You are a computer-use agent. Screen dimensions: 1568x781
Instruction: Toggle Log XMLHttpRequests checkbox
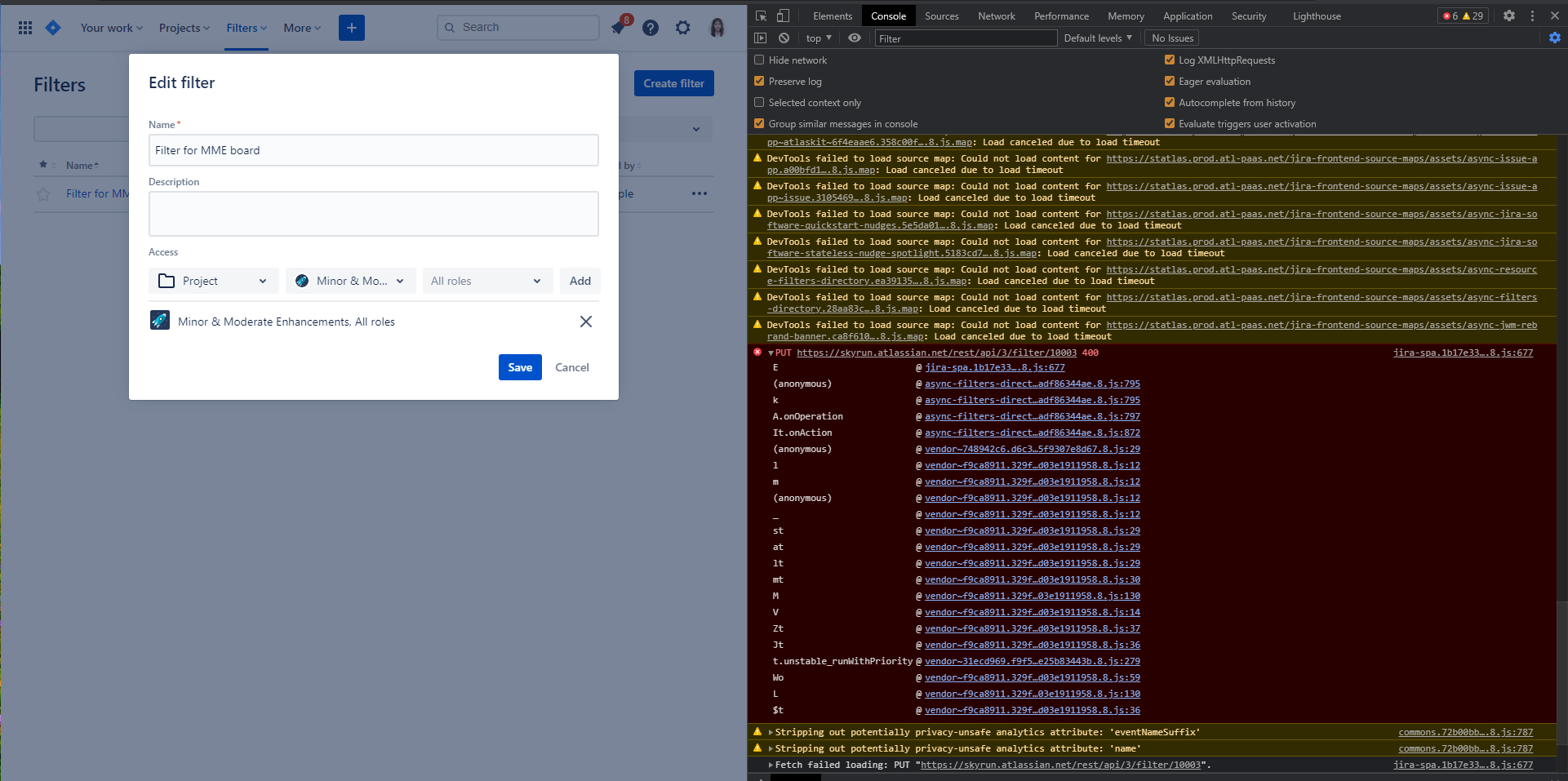tap(1170, 60)
